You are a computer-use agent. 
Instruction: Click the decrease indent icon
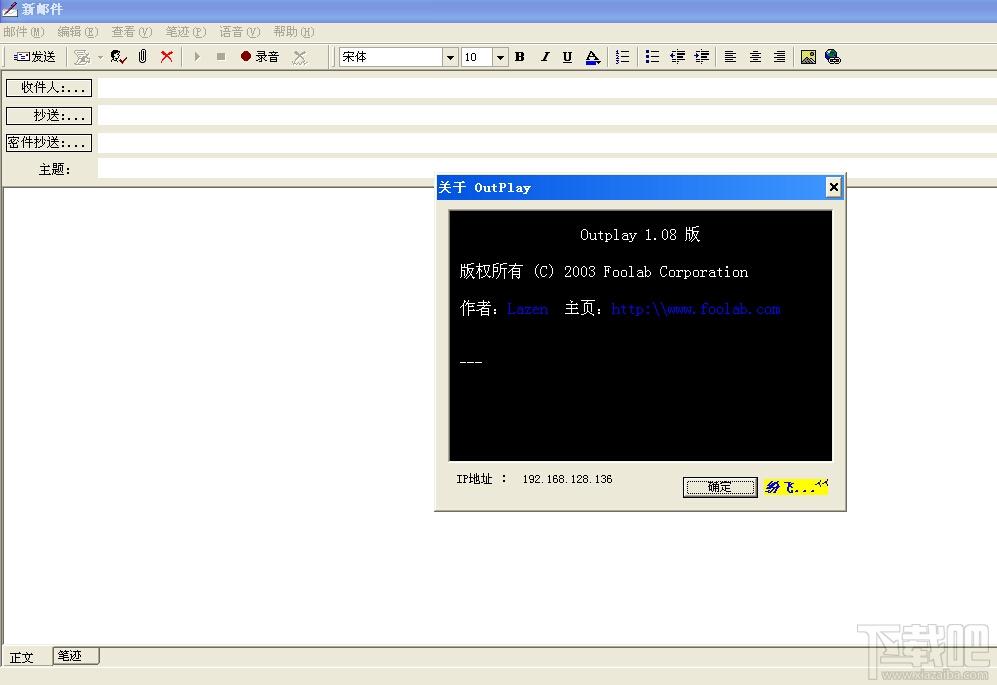tap(677, 57)
